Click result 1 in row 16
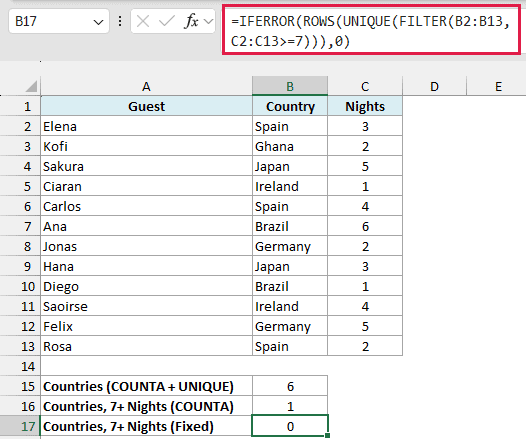This screenshot has height=439, width=526. click(x=290, y=406)
